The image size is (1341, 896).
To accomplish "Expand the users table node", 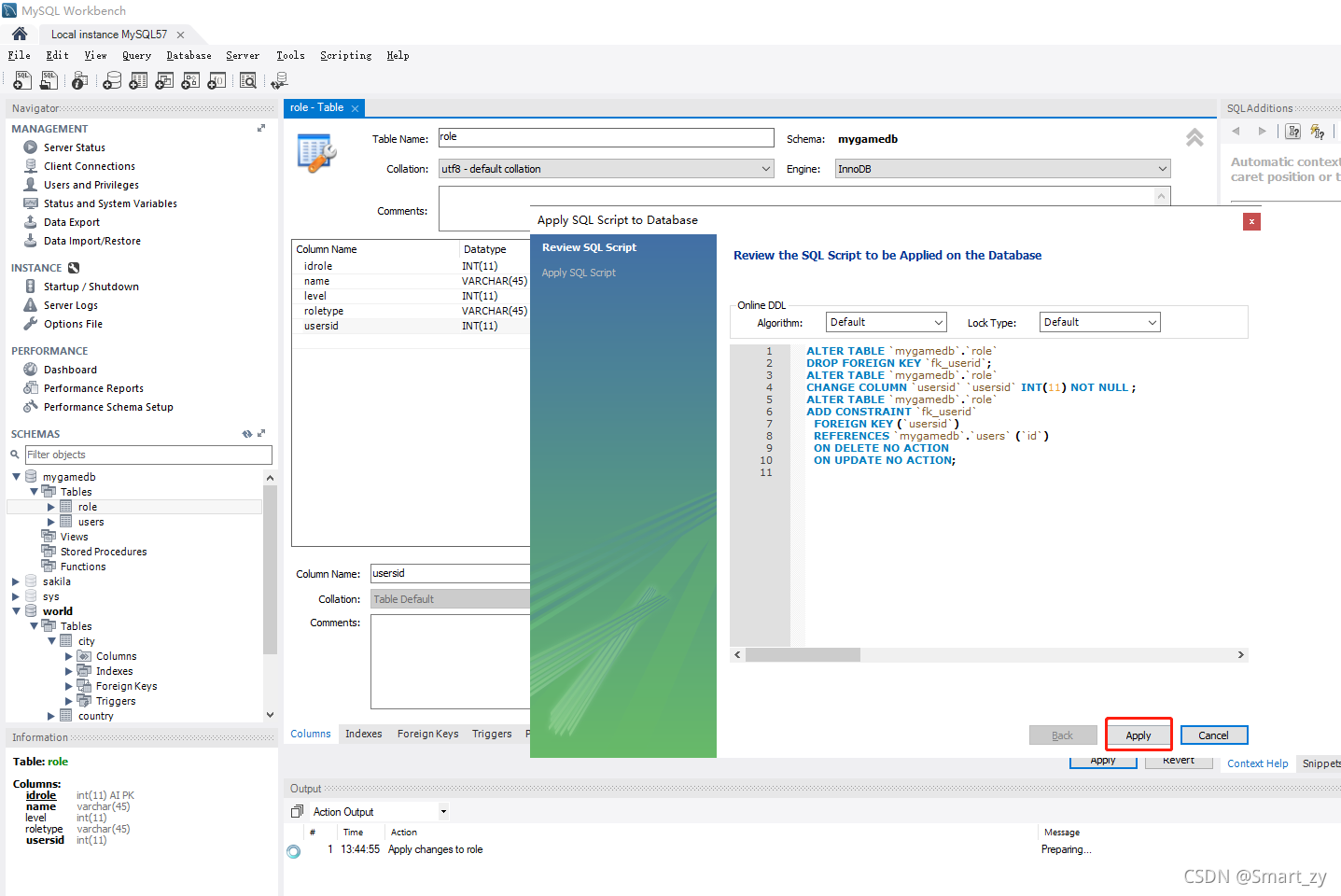I will point(51,522).
